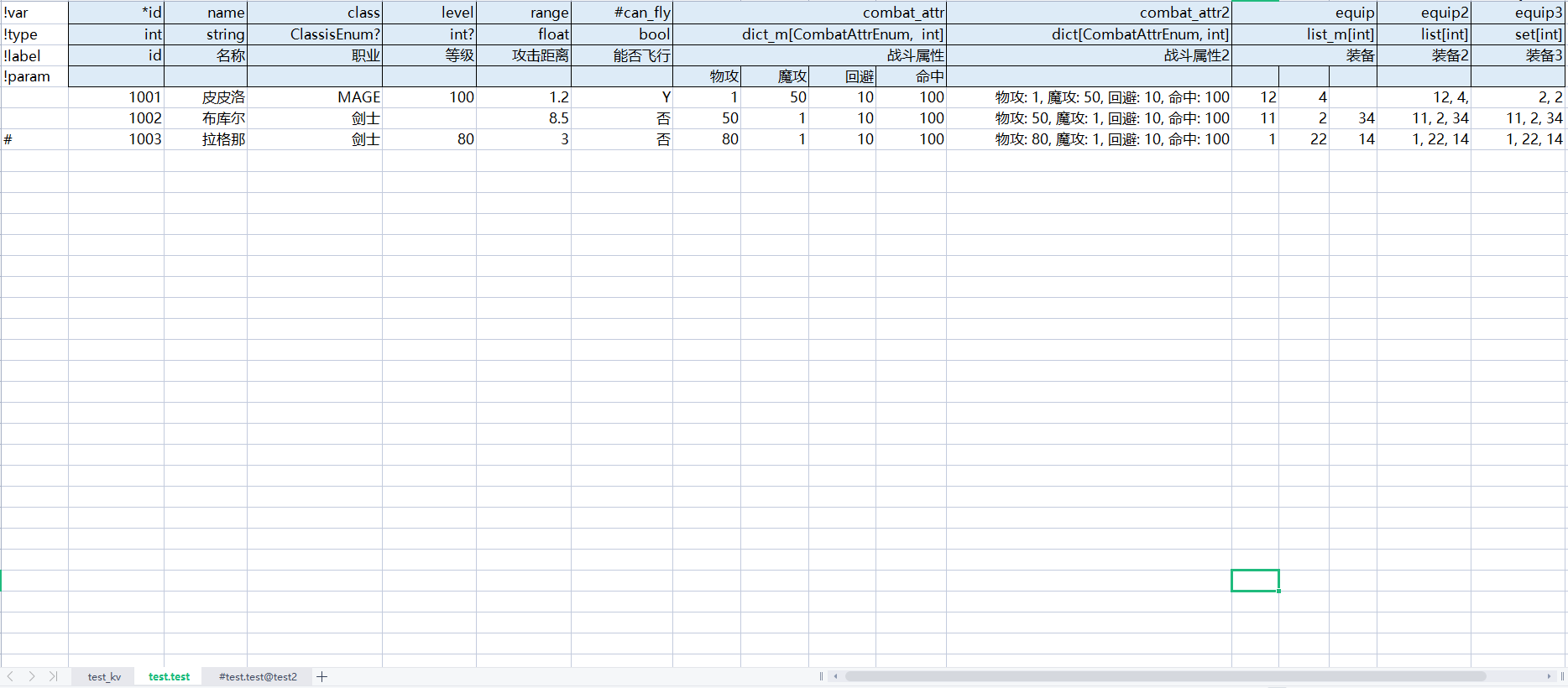
Task: Select the dict[CombatAttrEnum, int] cell
Action: [1089, 34]
